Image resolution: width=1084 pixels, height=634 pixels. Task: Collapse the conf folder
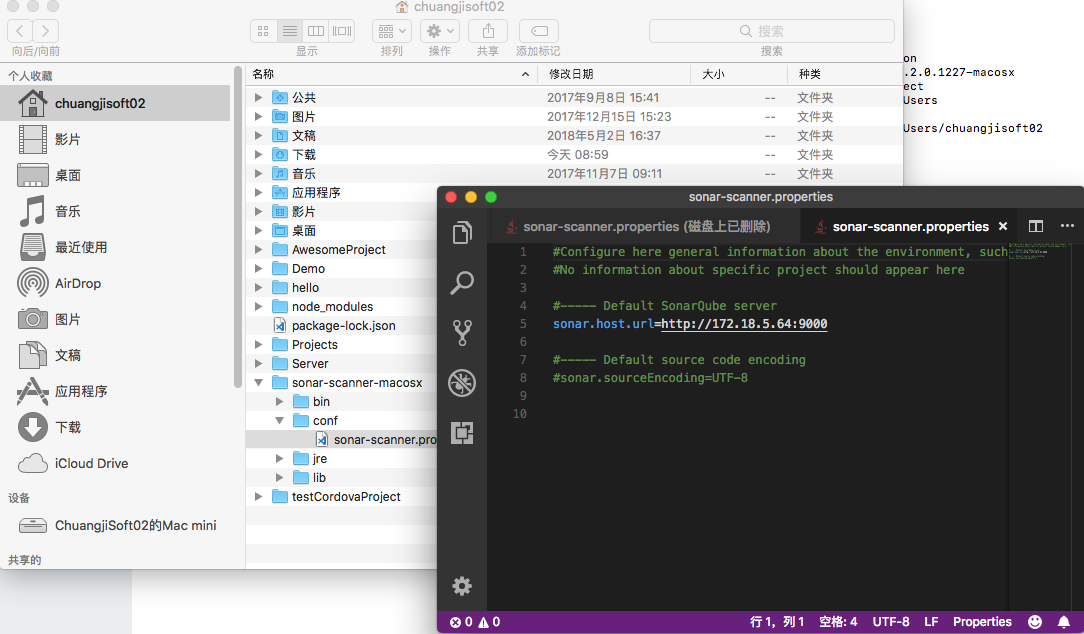[279, 420]
